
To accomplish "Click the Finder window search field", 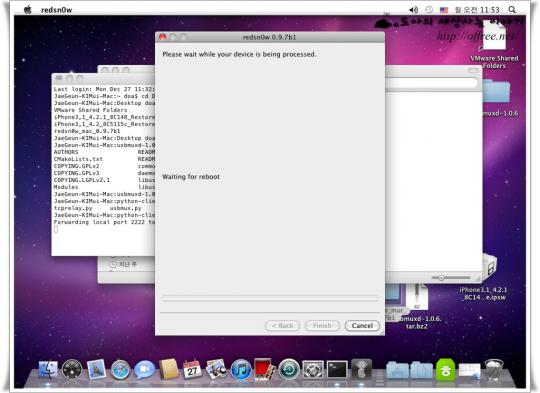I will [x=432, y=83].
